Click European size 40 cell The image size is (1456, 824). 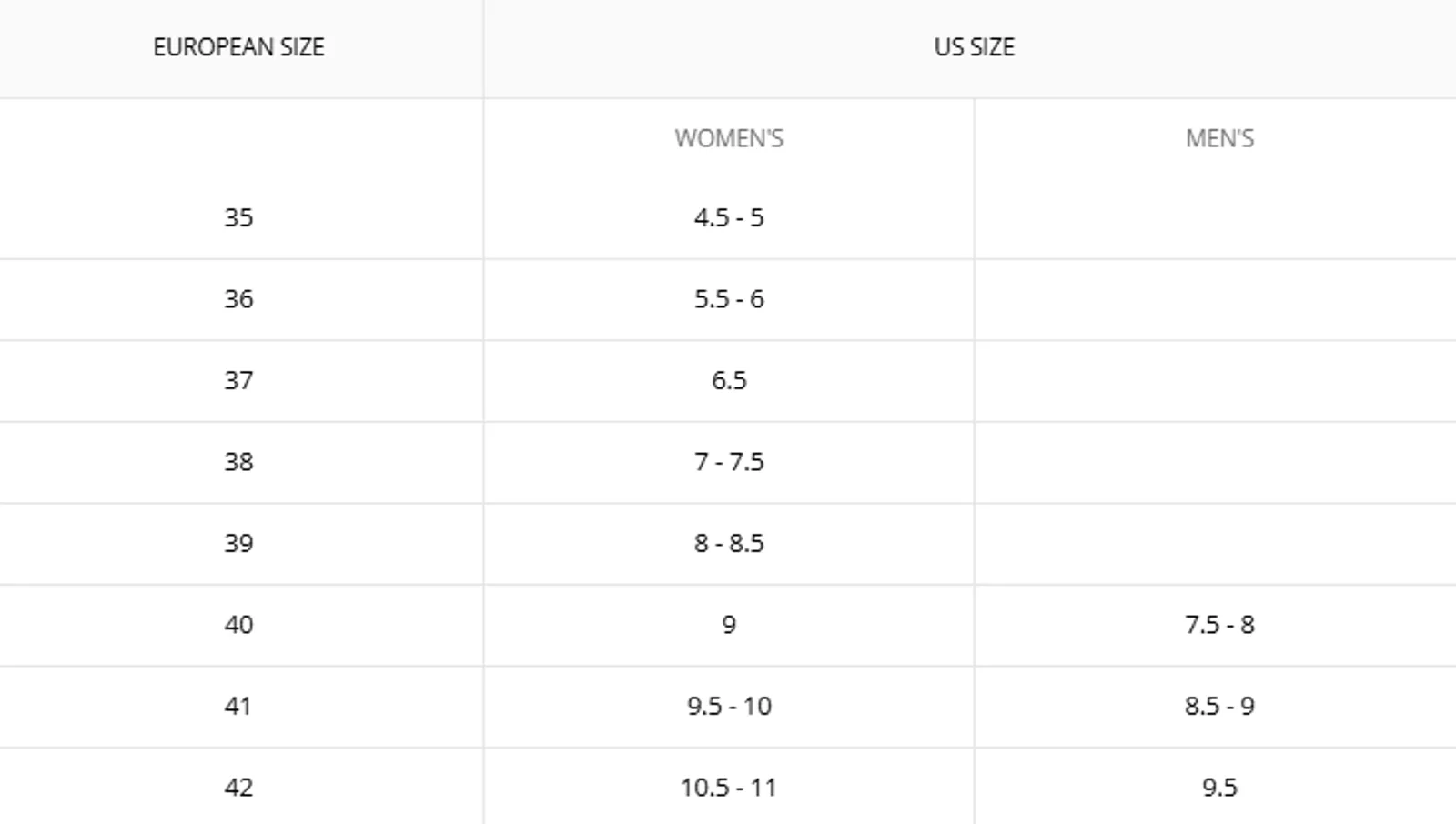(x=238, y=625)
